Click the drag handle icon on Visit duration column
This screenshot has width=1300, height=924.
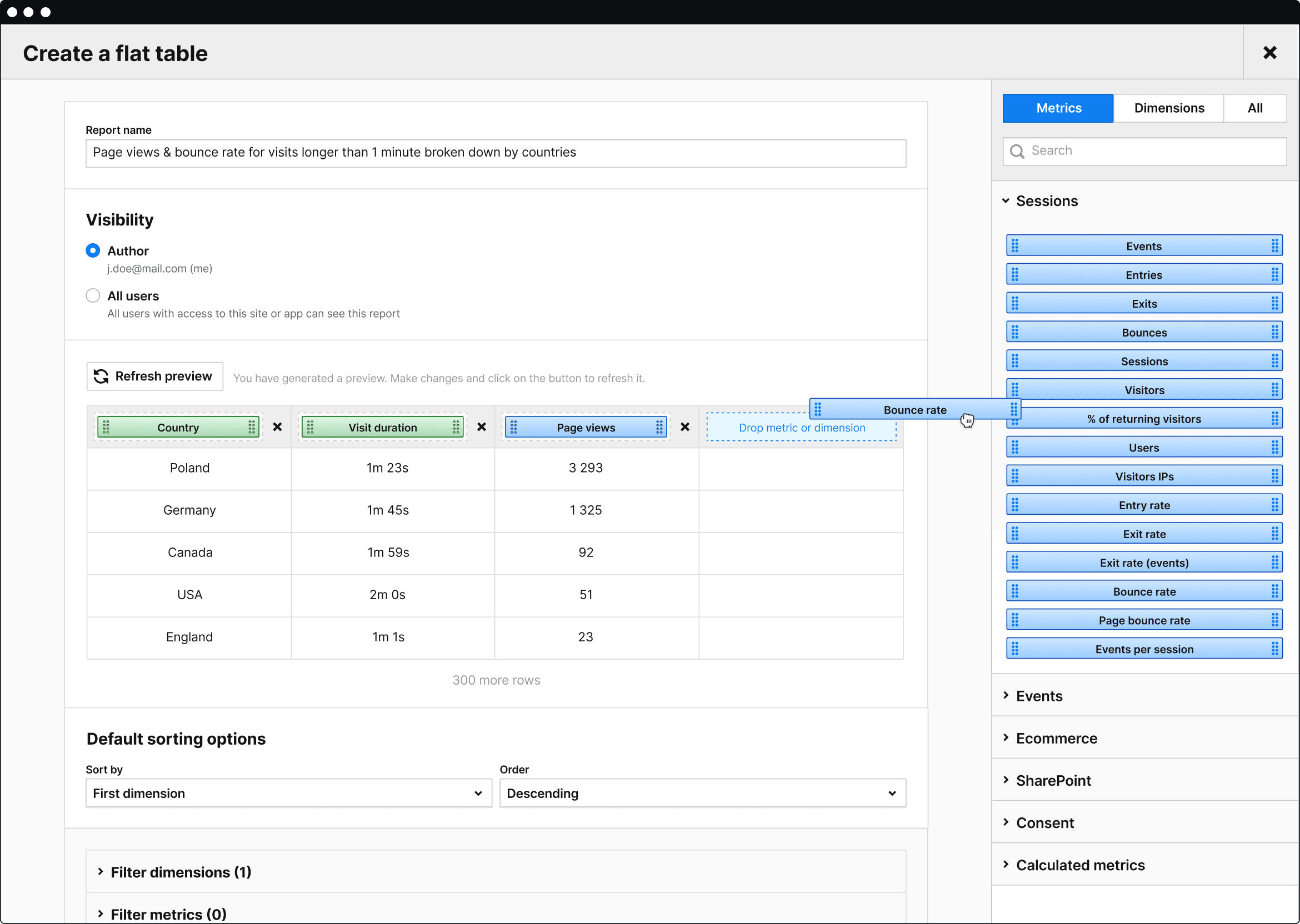311,427
